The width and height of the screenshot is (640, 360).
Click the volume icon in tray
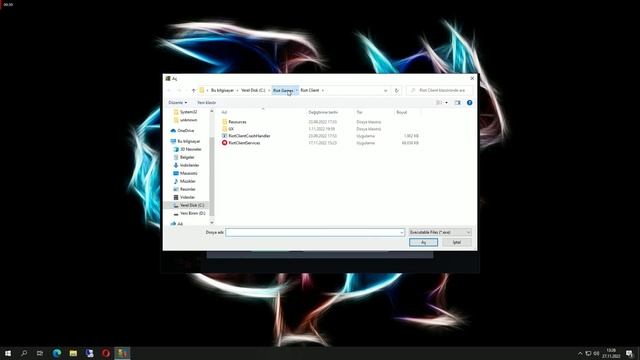[x=596, y=353]
